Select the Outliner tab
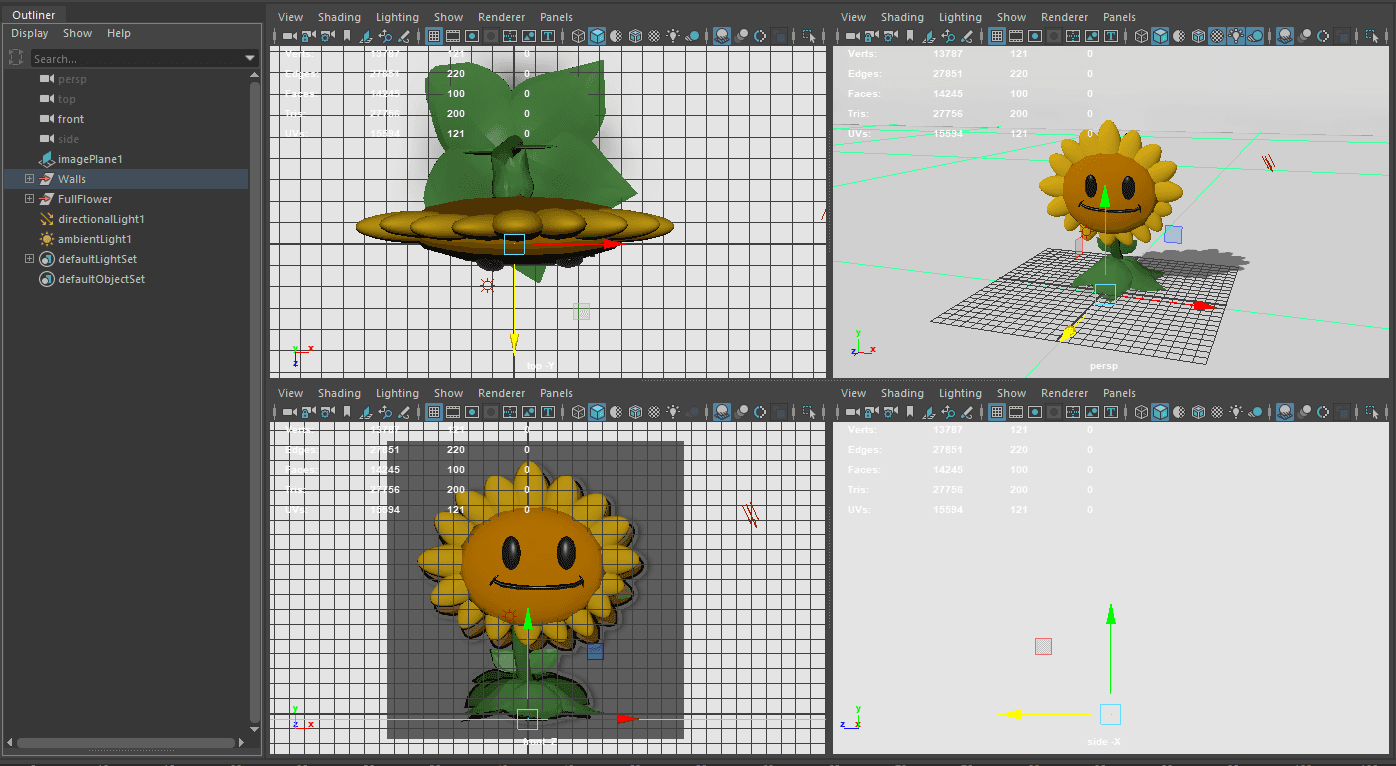Image resolution: width=1396 pixels, height=766 pixels. coord(33,14)
